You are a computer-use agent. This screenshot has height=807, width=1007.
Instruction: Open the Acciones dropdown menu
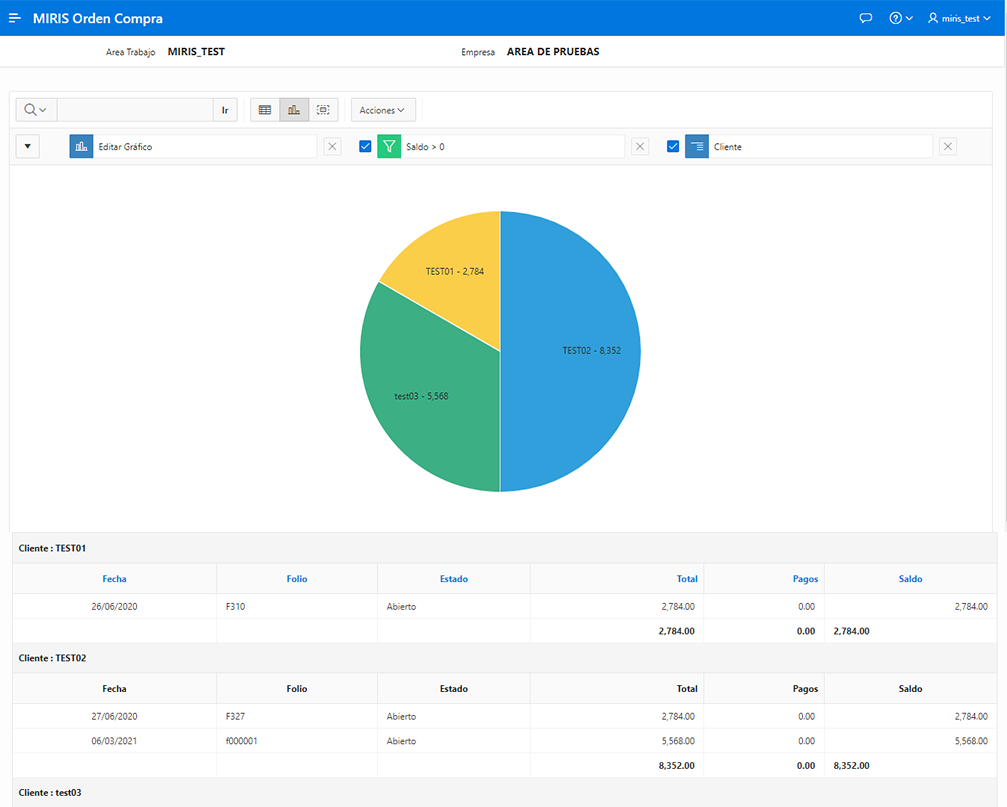click(383, 110)
